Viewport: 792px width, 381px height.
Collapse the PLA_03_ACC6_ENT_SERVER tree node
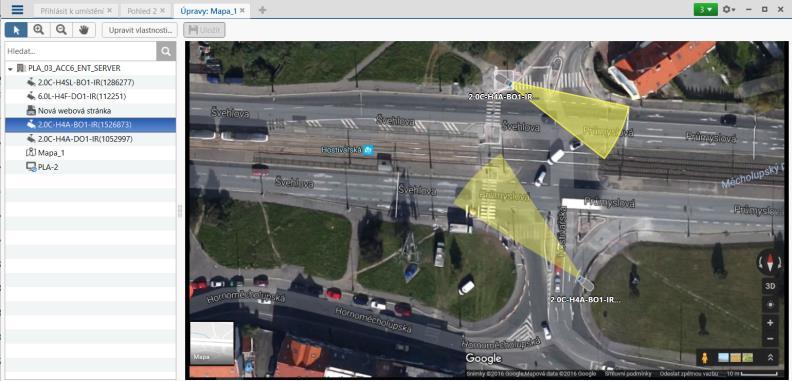[x=10, y=68]
